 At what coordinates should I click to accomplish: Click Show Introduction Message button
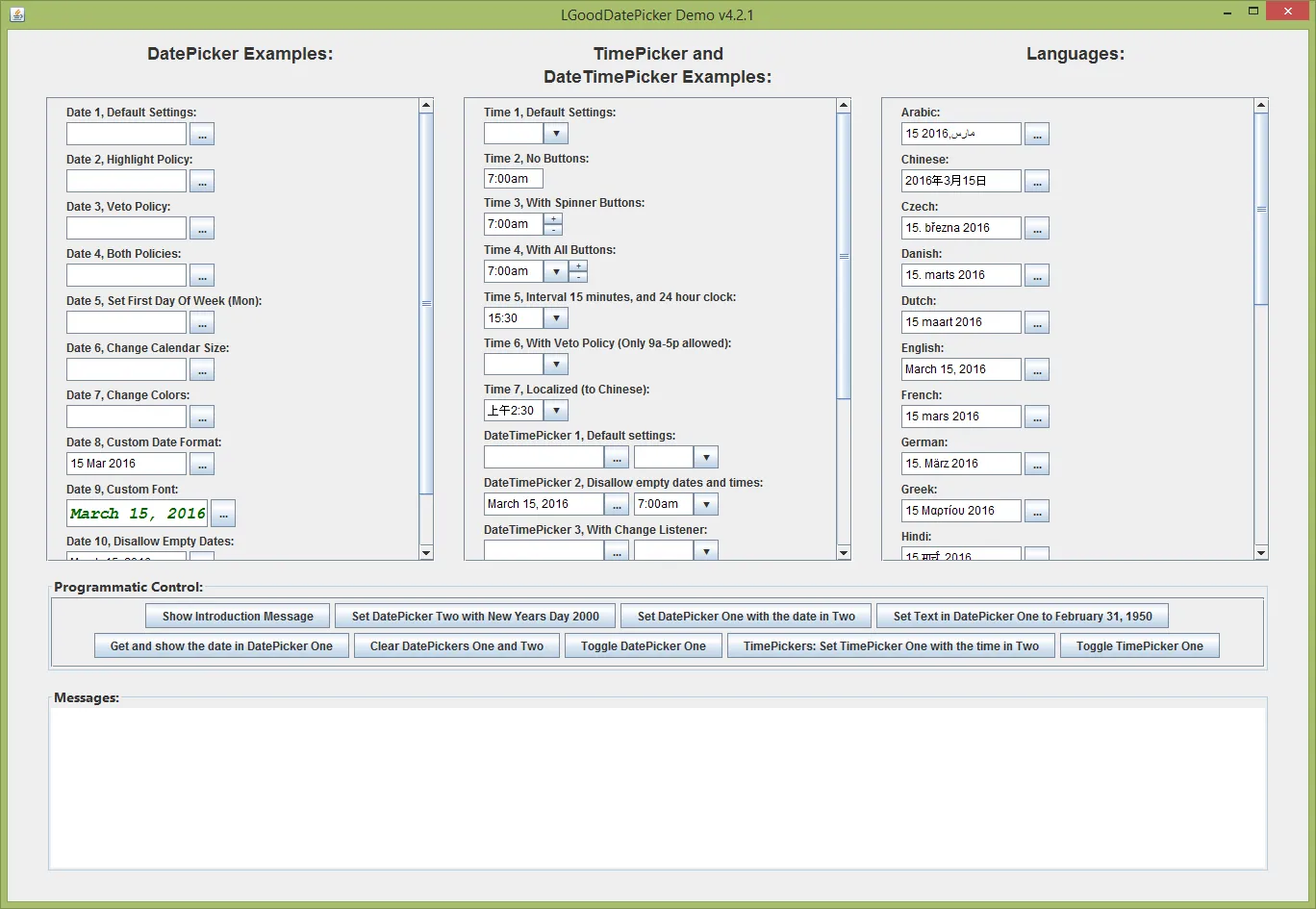[238, 617]
